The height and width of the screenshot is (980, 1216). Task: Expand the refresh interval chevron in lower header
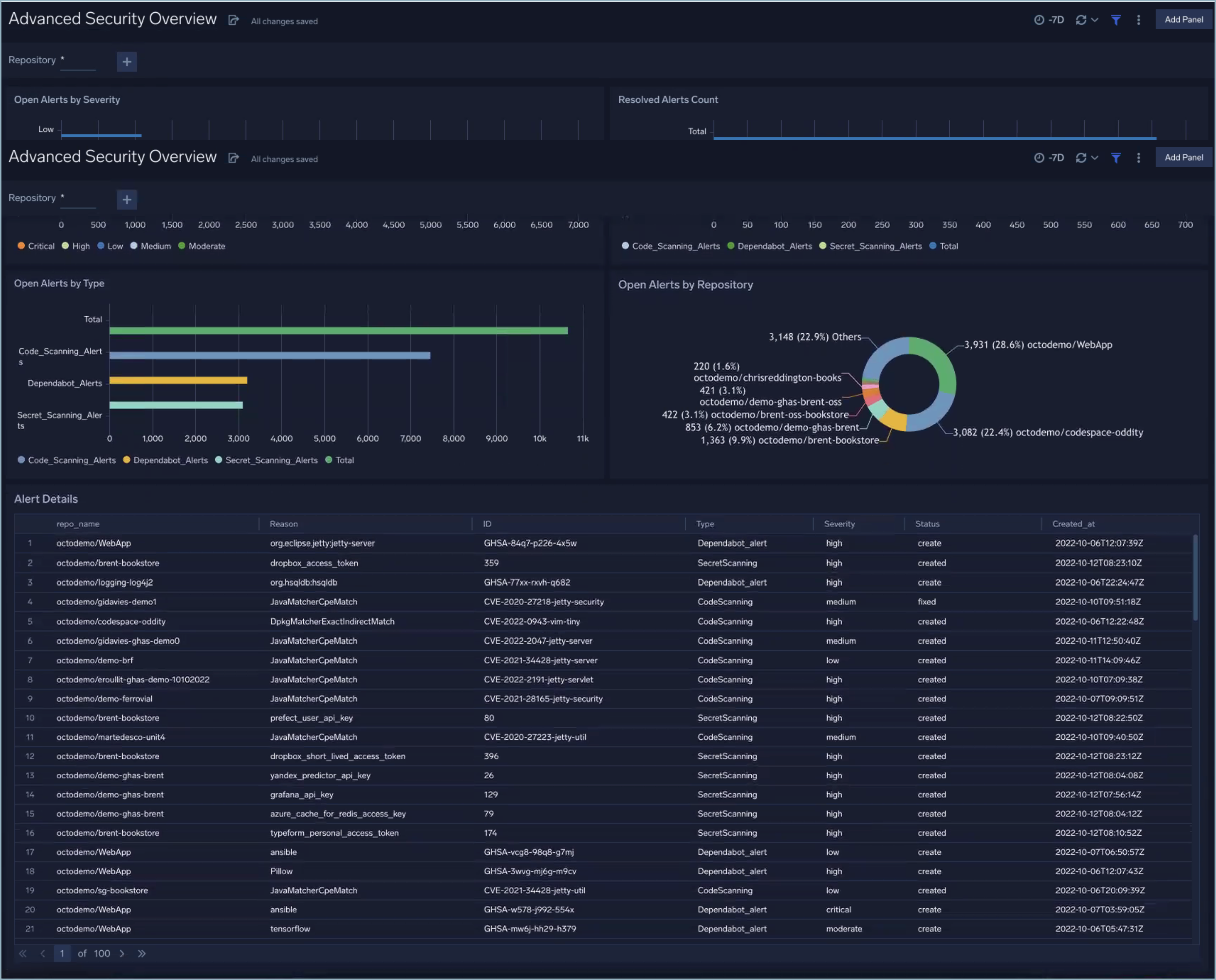(1095, 157)
